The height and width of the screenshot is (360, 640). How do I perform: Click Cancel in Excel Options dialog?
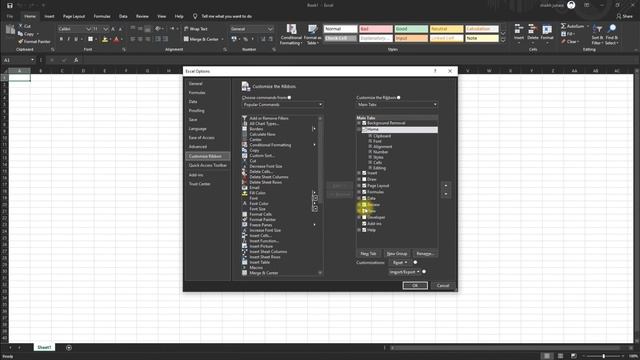click(443, 285)
